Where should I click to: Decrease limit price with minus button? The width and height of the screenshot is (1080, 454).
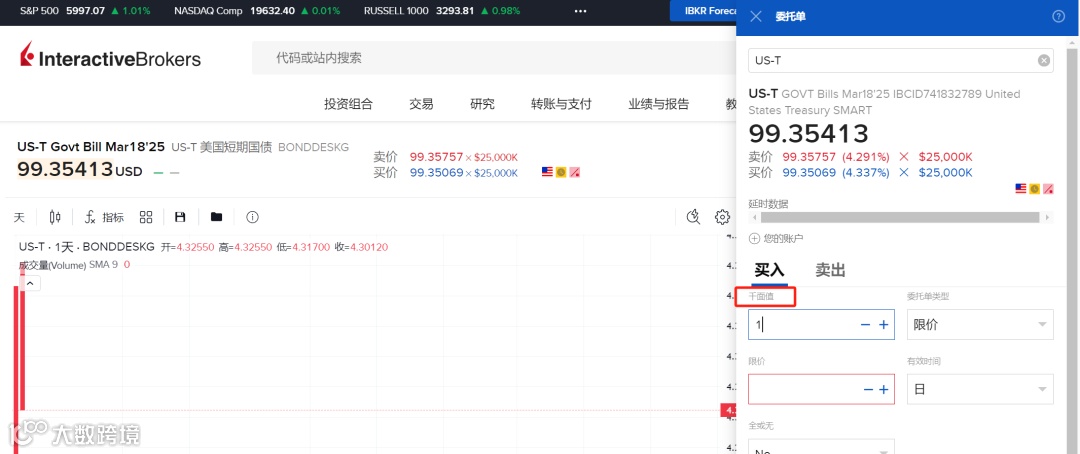pos(869,389)
